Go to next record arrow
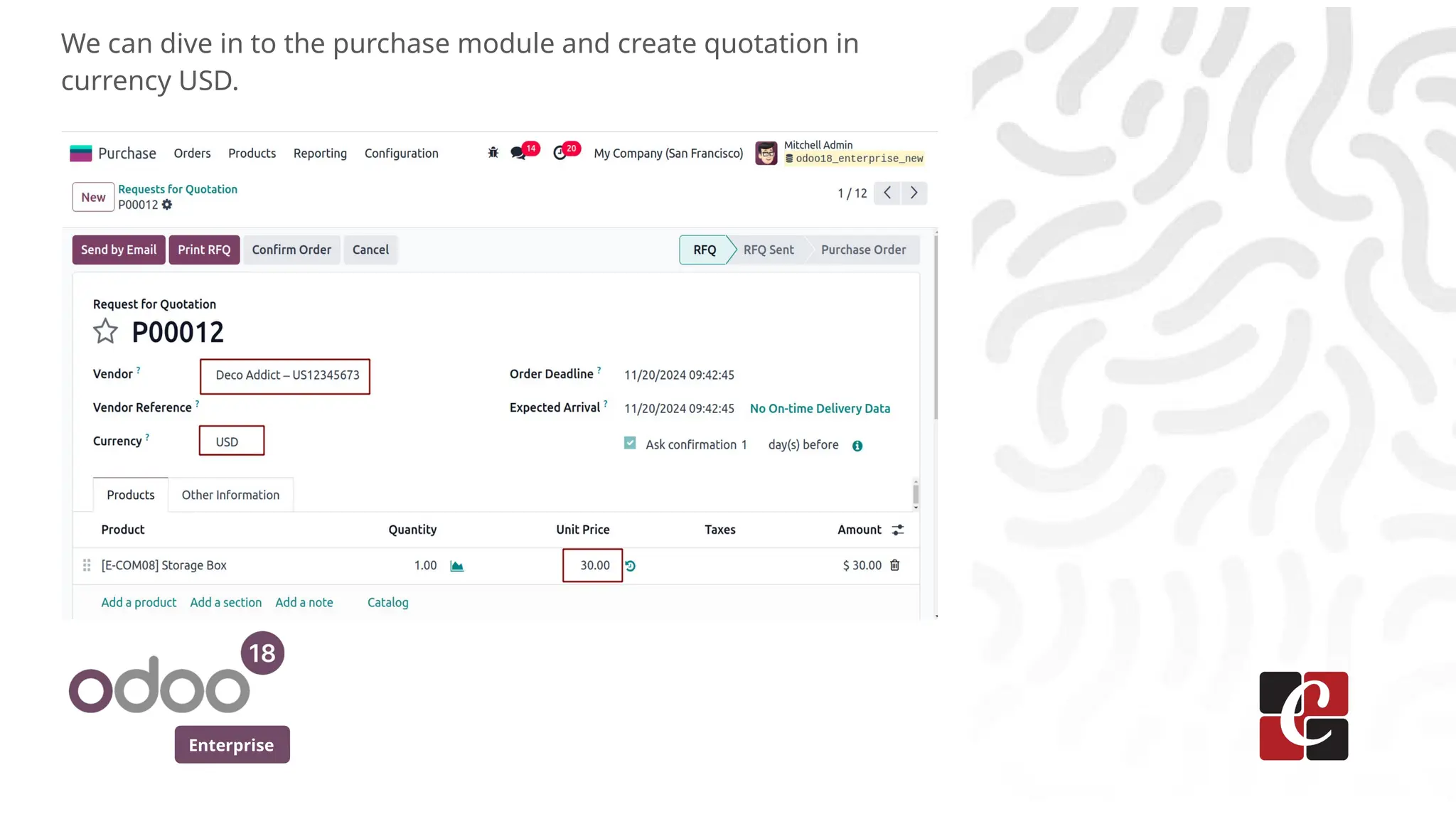Screen dimensions: 1456x819 [x=914, y=193]
